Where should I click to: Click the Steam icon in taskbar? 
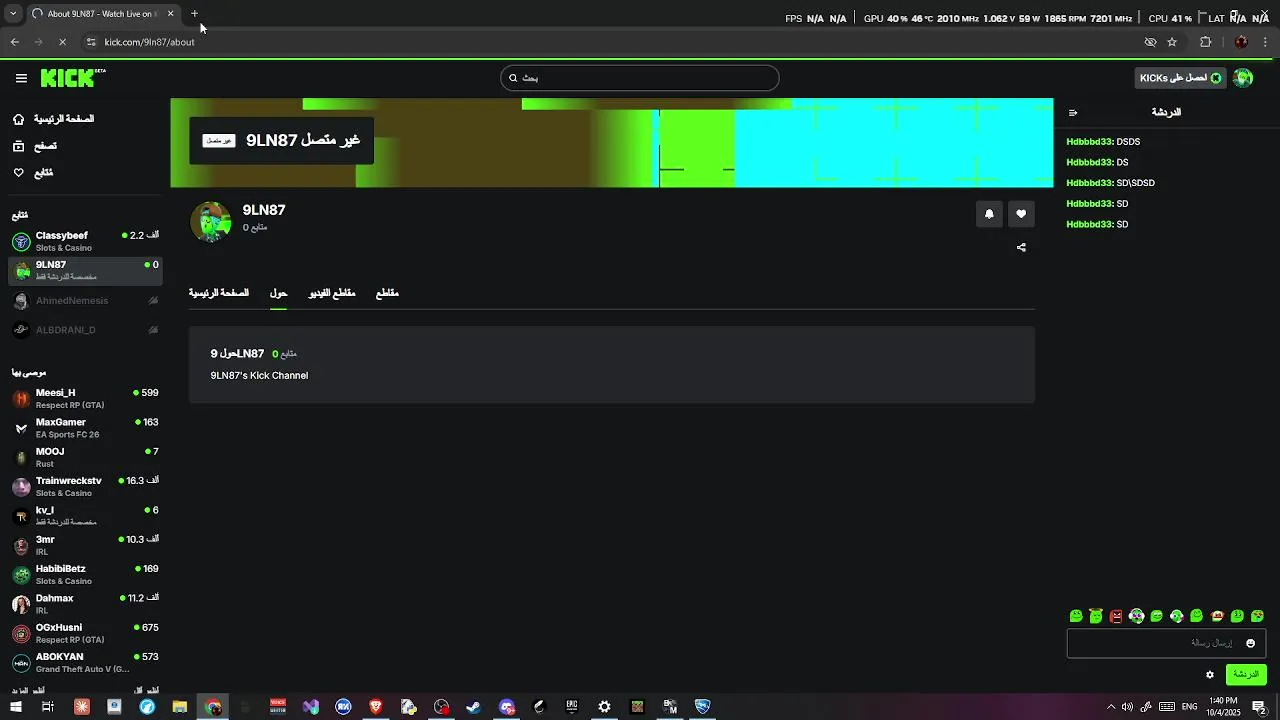[x=473, y=707]
